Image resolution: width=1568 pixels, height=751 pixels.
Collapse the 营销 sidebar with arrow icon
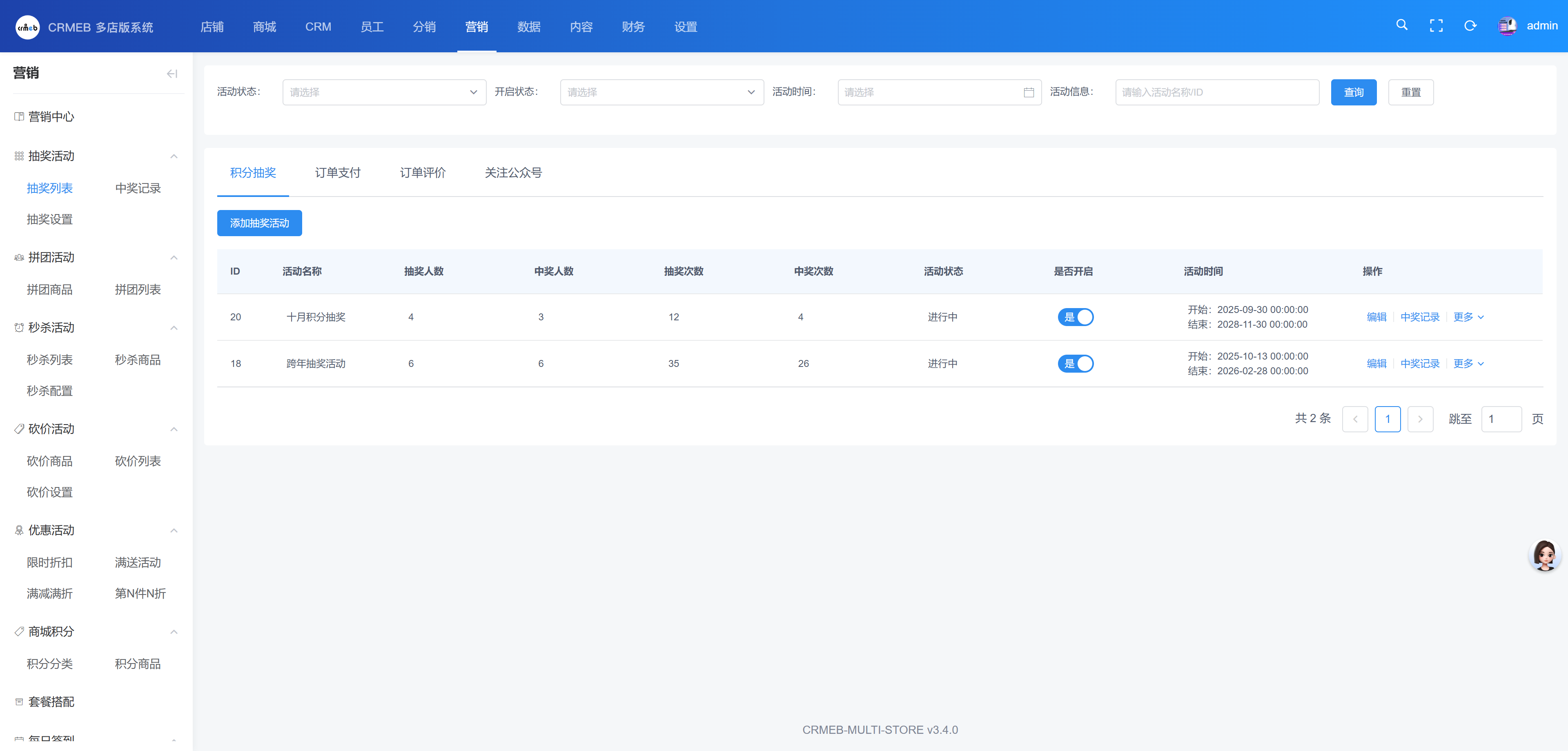tap(171, 74)
